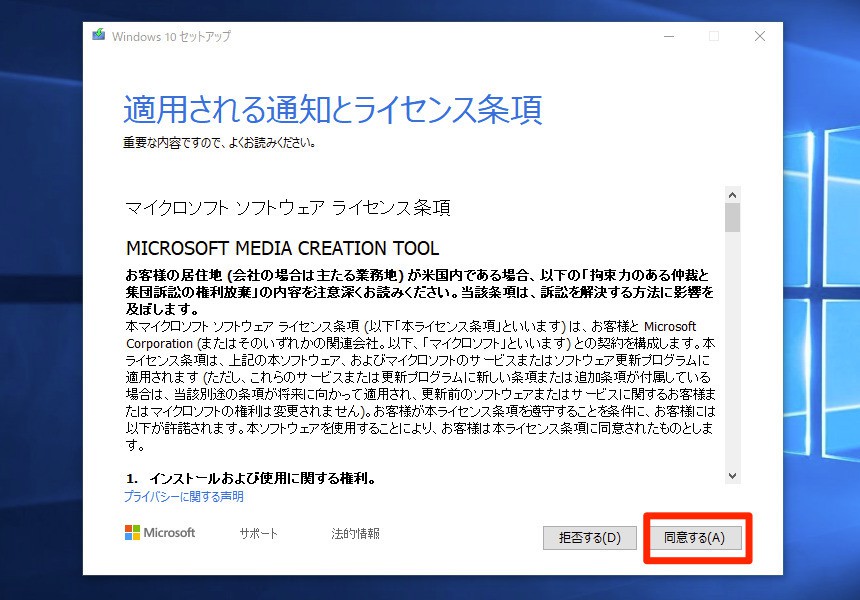This screenshot has height=600, width=860.
Task: Click the 拒否する(D) decline button
Action: (590, 537)
